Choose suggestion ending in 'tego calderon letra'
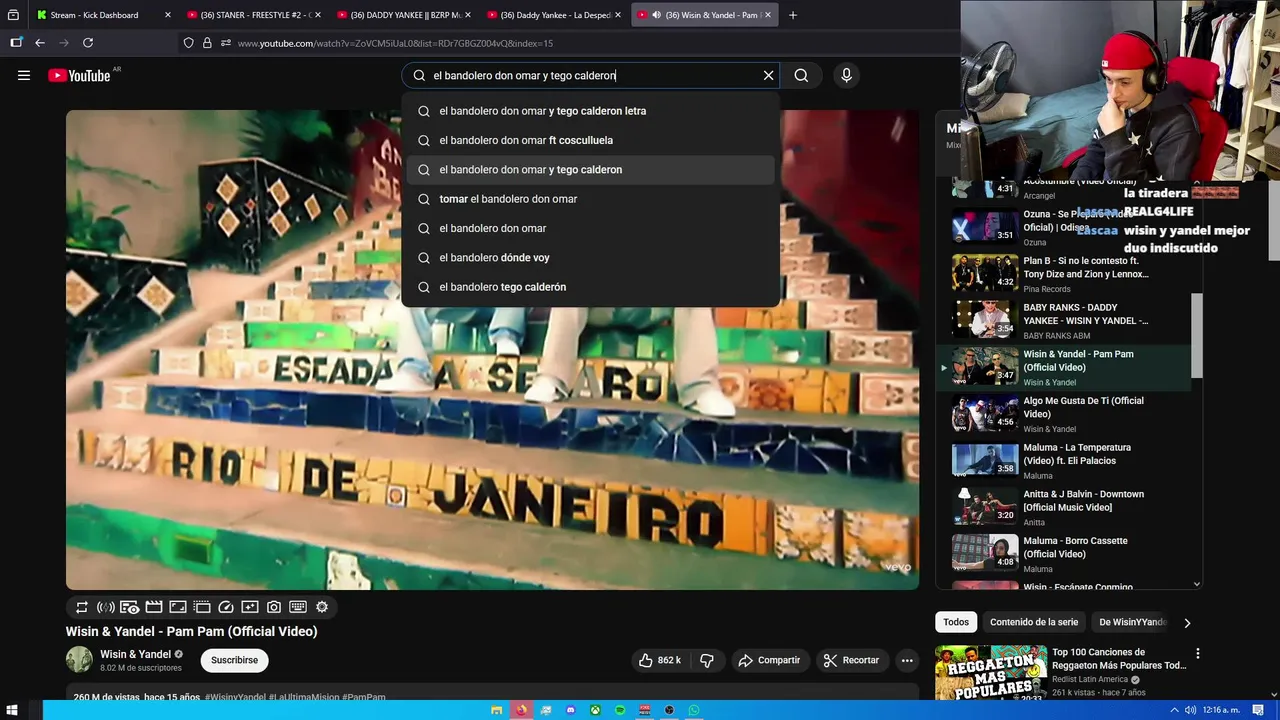The height and width of the screenshot is (720, 1280). tap(590, 111)
